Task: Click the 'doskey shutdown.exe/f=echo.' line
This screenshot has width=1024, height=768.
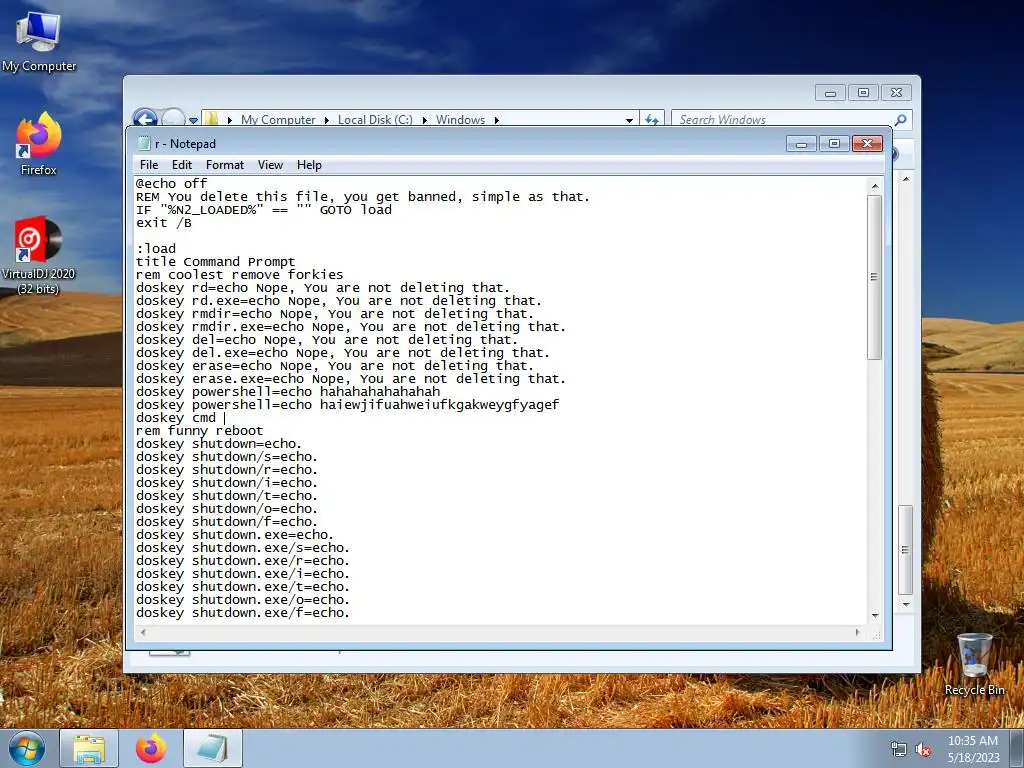Action: point(243,613)
